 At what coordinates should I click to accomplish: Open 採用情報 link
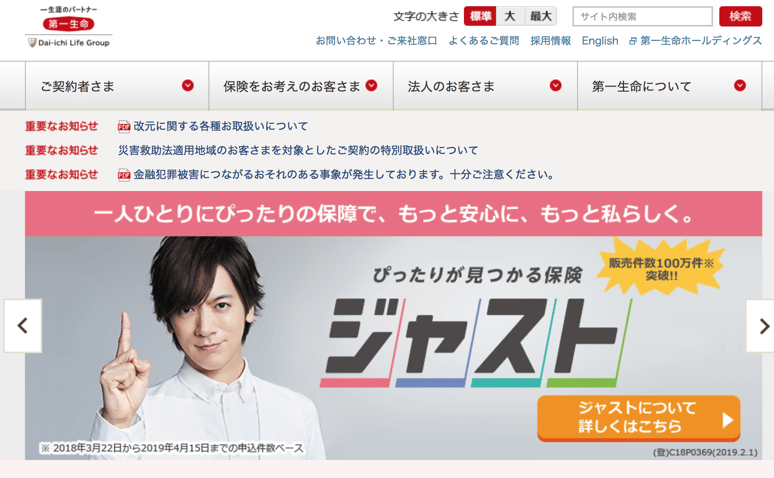(550, 41)
